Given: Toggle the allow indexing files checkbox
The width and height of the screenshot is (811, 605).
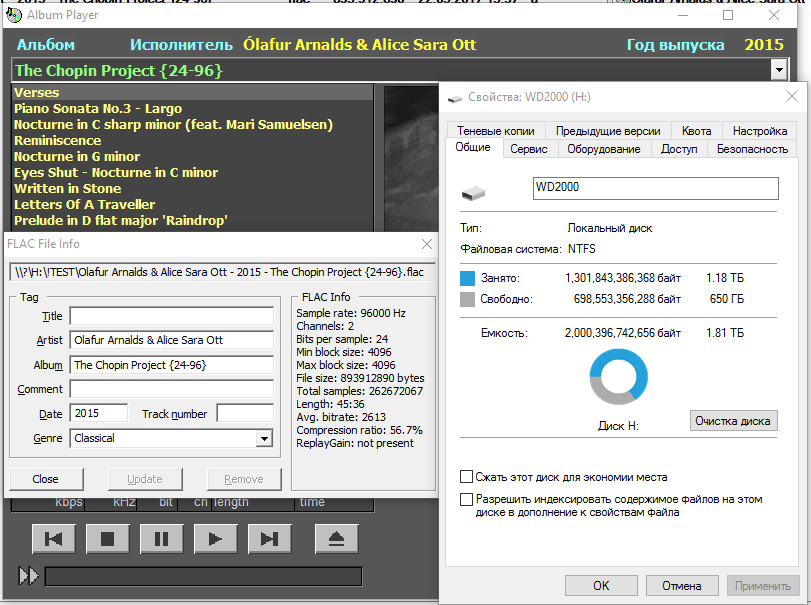Looking at the screenshot, I should click(467, 498).
